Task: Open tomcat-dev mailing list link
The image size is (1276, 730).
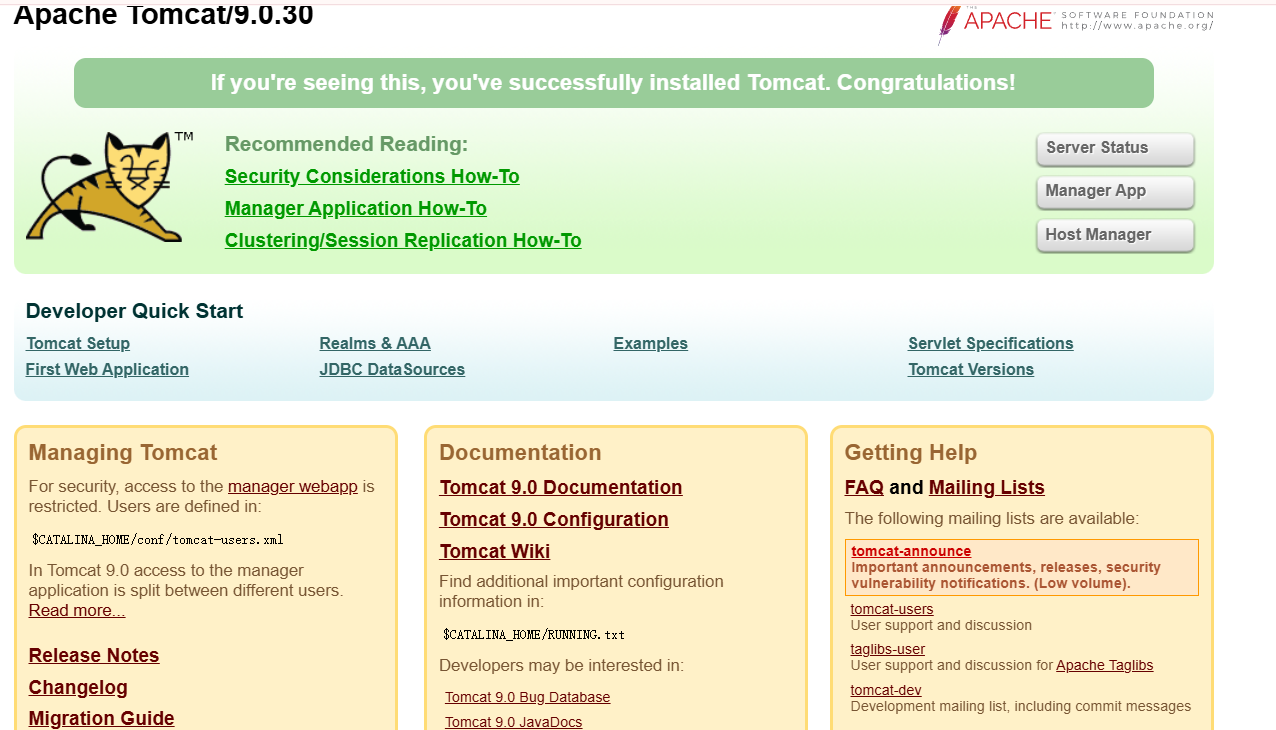Action: [x=886, y=690]
